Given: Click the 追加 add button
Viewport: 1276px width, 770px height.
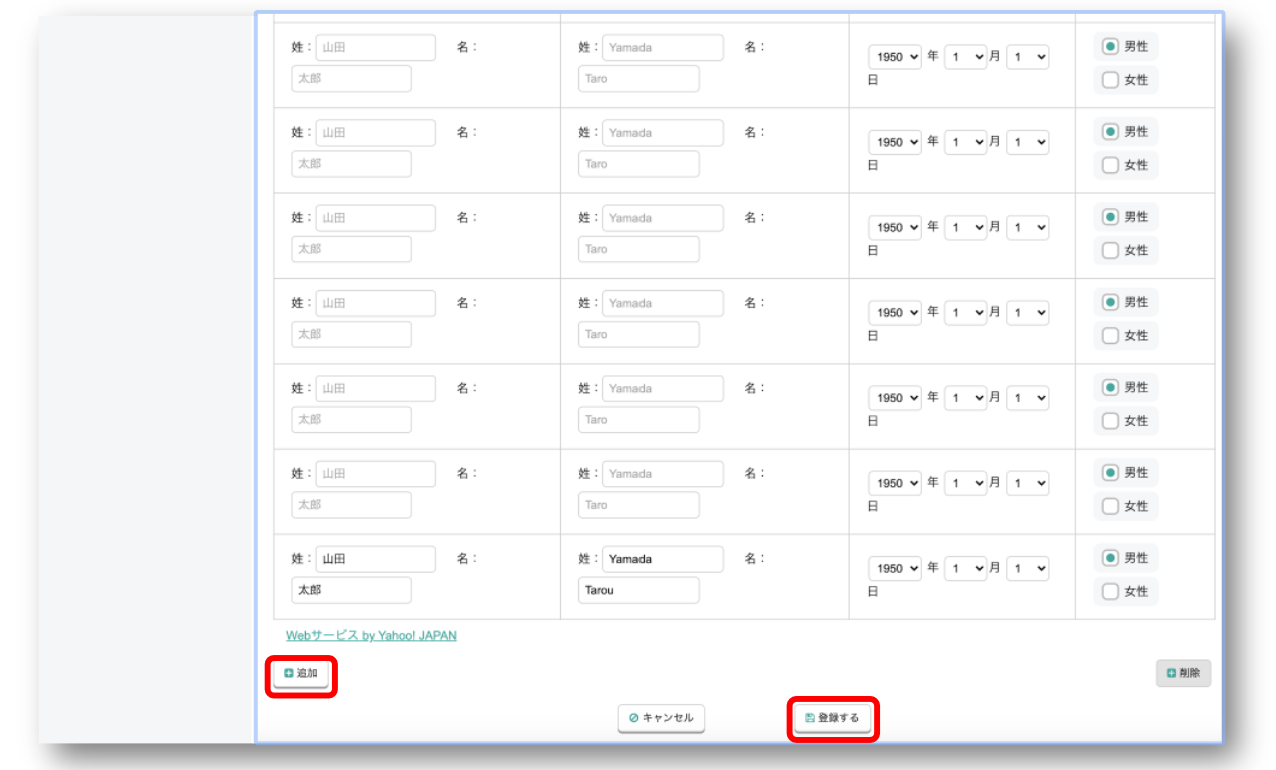Looking at the screenshot, I should click(x=301, y=674).
